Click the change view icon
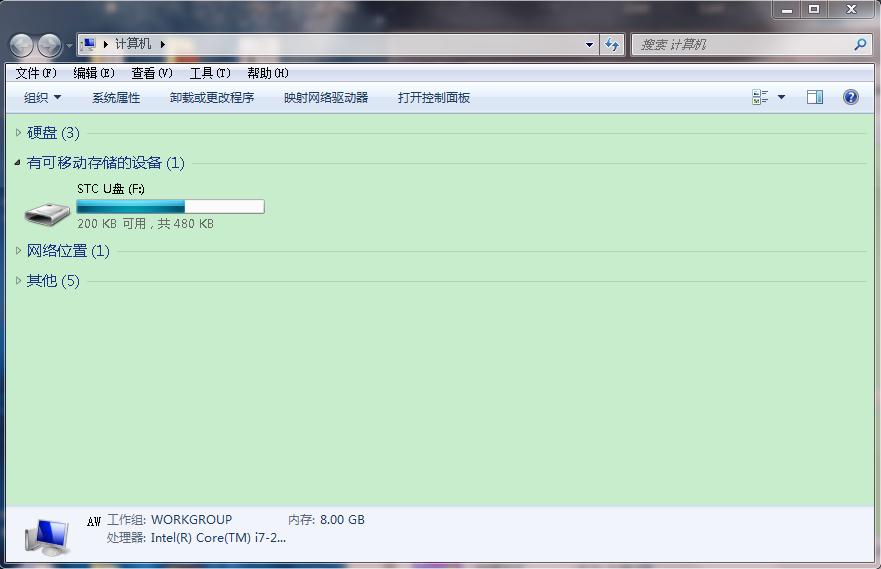Viewport: 881px width, 569px height. 760,97
